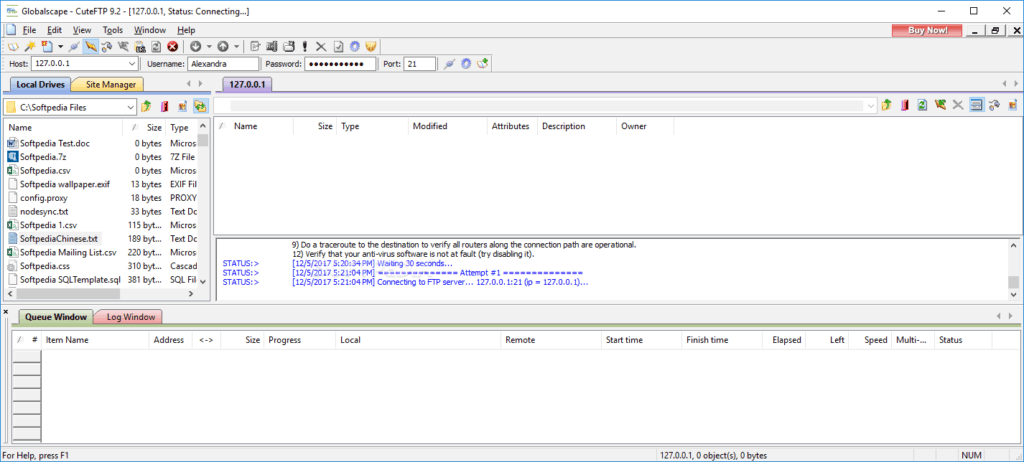This screenshot has width=1024, height=462.
Task: Click the Download arrow toolbar button
Action: coord(196,46)
